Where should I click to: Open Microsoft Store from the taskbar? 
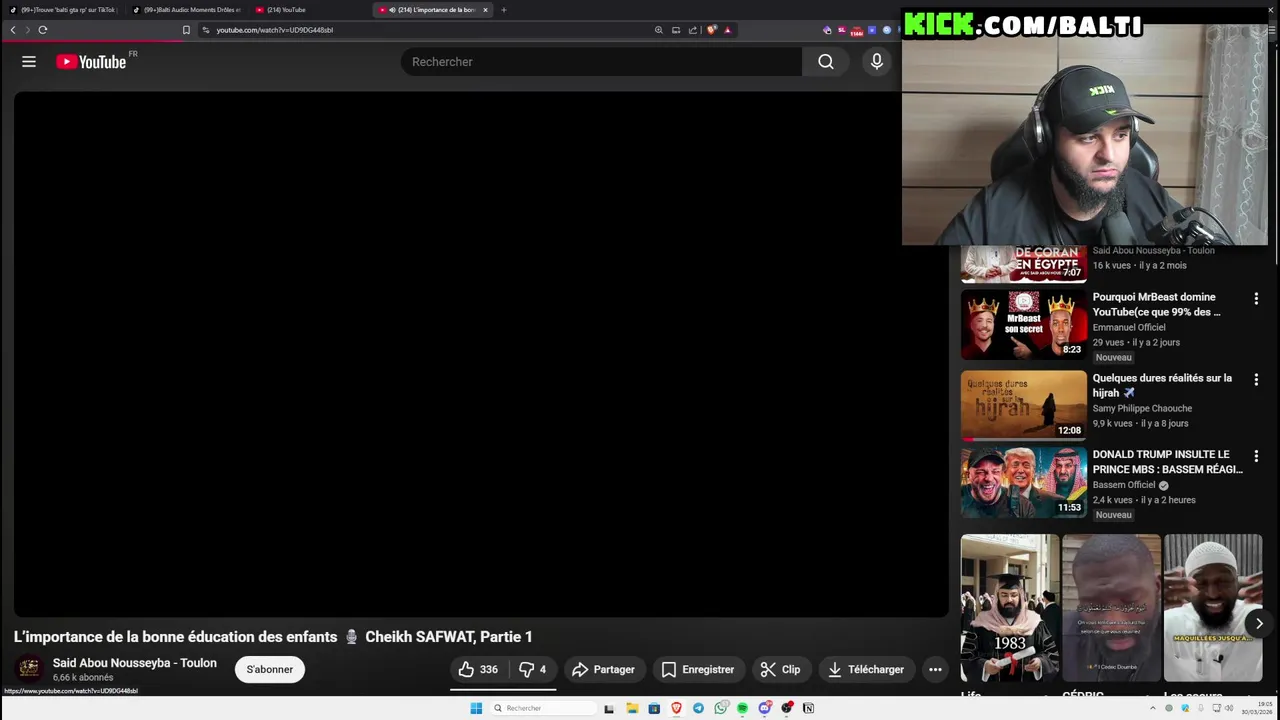654,708
